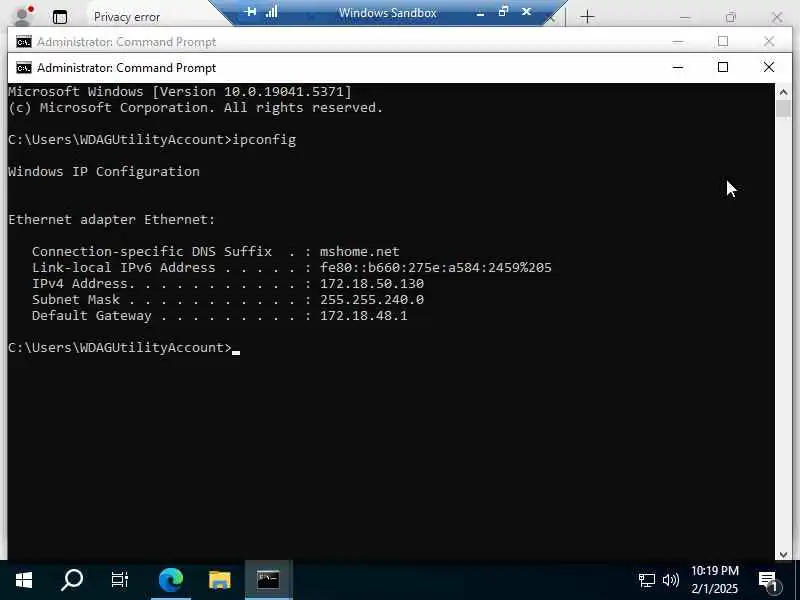Open the browser tab actions icon
Screen dimensions: 800x600
pyautogui.click(x=60, y=17)
